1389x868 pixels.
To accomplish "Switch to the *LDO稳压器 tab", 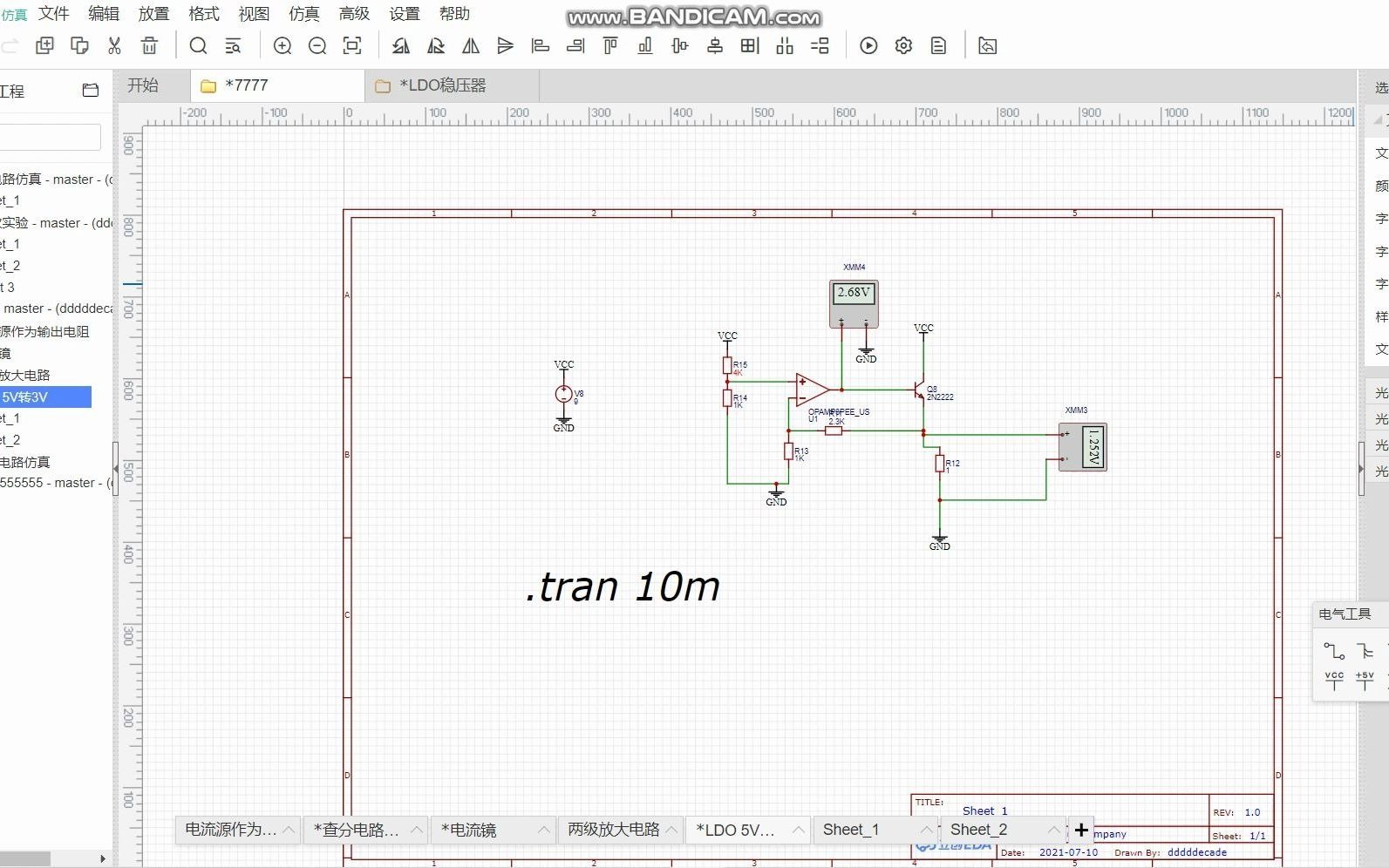I will pyautogui.click(x=452, y=85).
